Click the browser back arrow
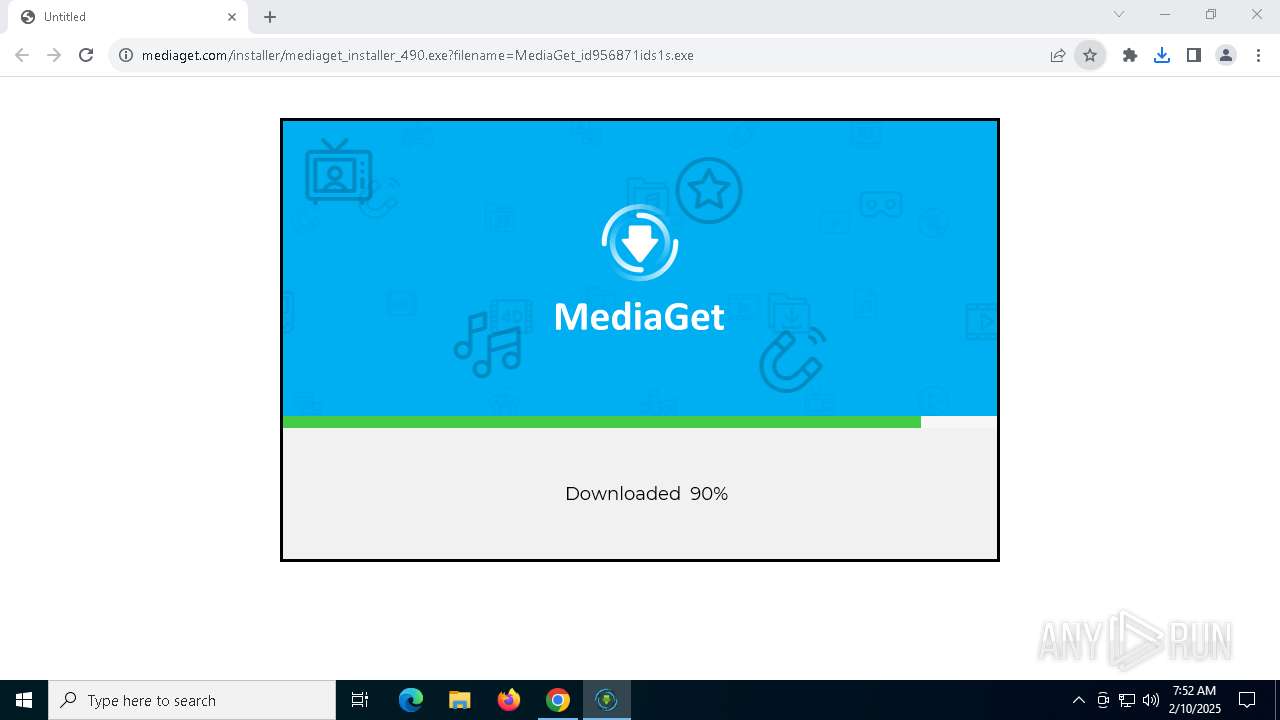The height and width of the screenshot is (720, 1280). tap(22, 55)
